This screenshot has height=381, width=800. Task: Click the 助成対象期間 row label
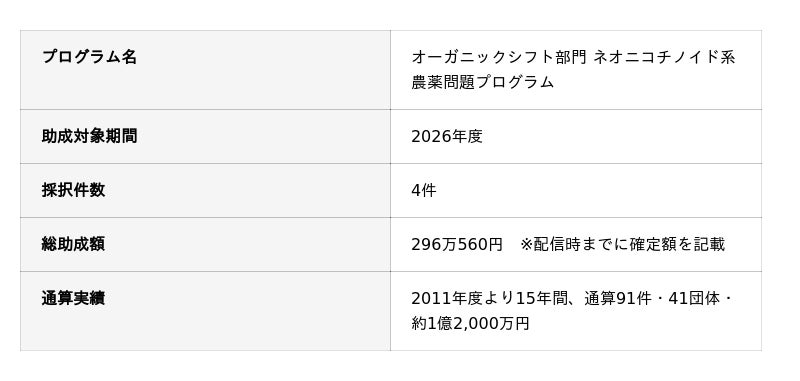[x=89, y=136]
